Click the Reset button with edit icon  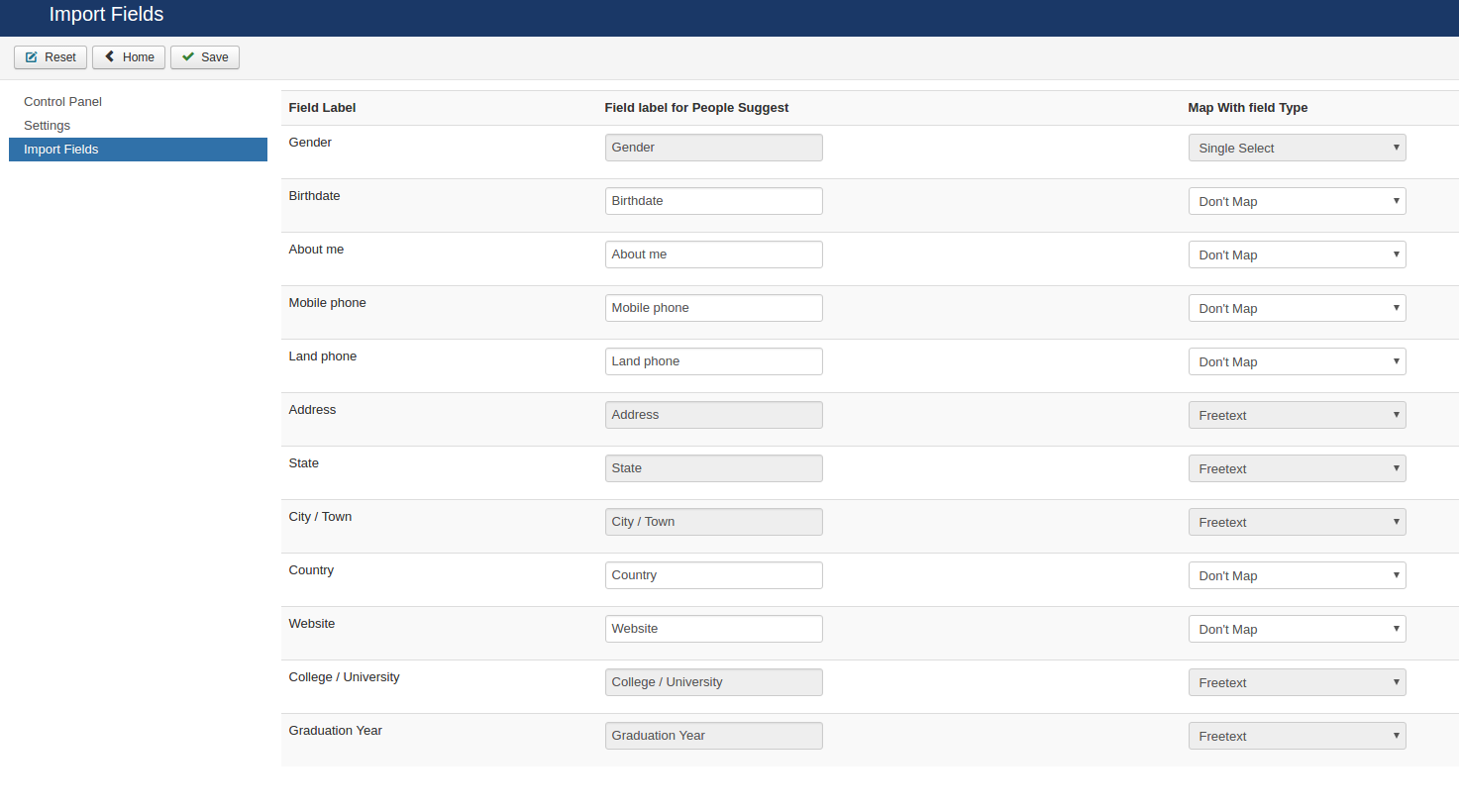(x=51, y=57)
